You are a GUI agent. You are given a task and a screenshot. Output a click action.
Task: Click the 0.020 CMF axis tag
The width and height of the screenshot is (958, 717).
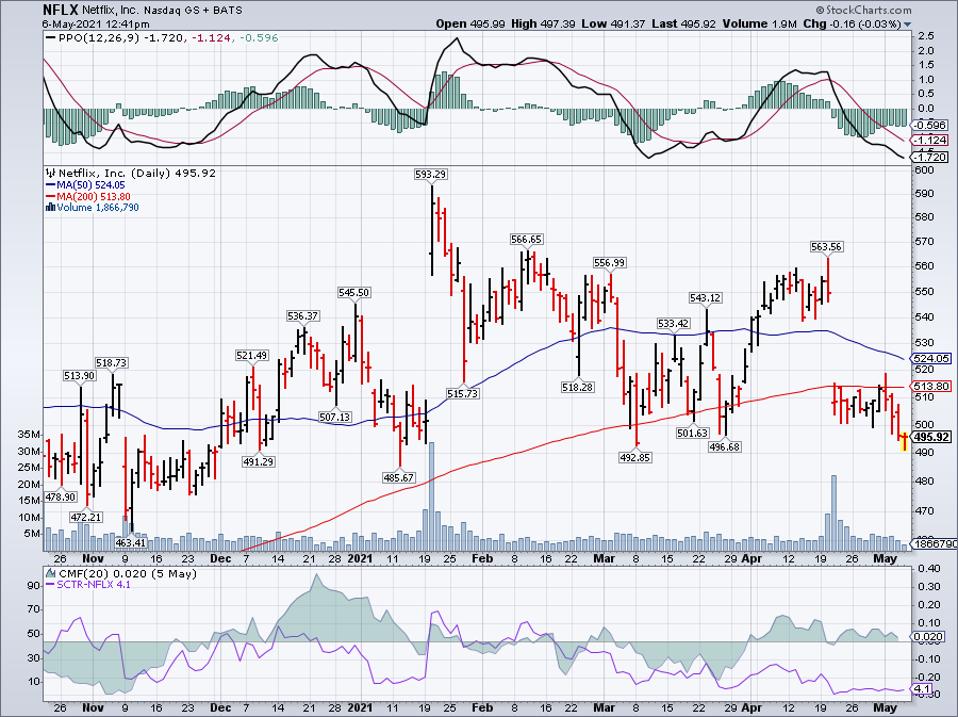[x=927, y=637]
